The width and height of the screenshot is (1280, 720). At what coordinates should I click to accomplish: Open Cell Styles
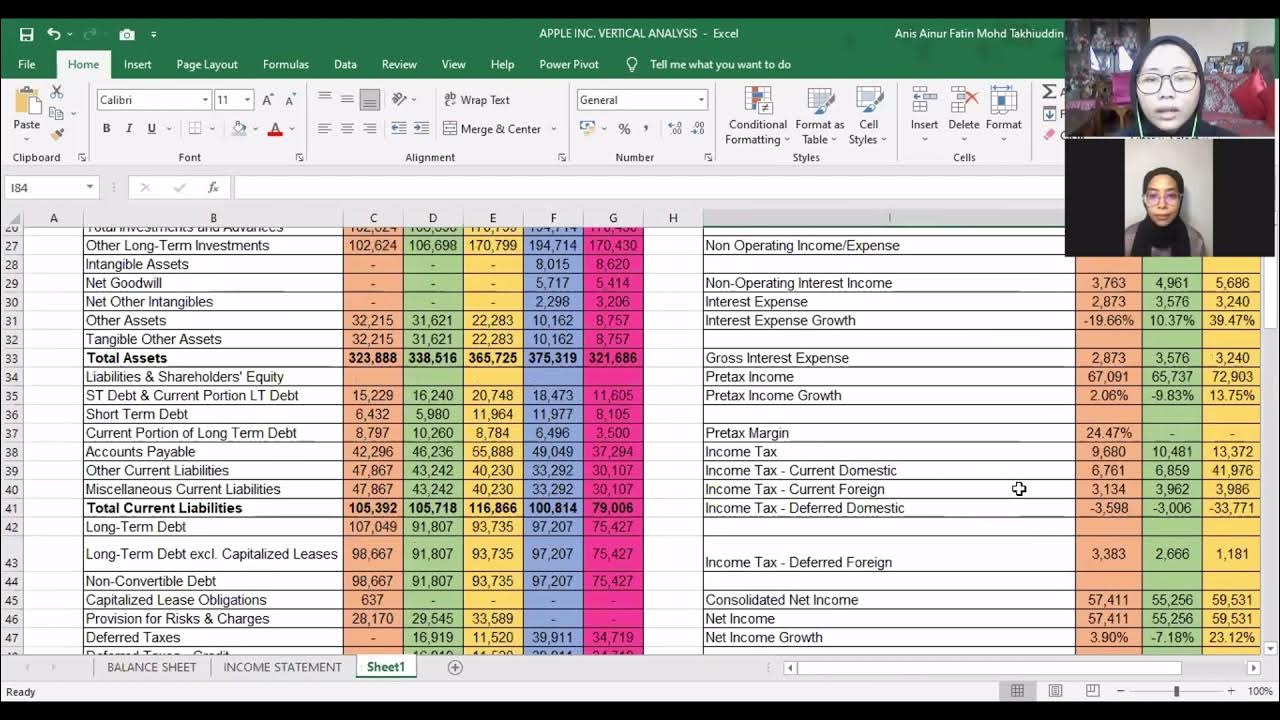coord(868,116)
